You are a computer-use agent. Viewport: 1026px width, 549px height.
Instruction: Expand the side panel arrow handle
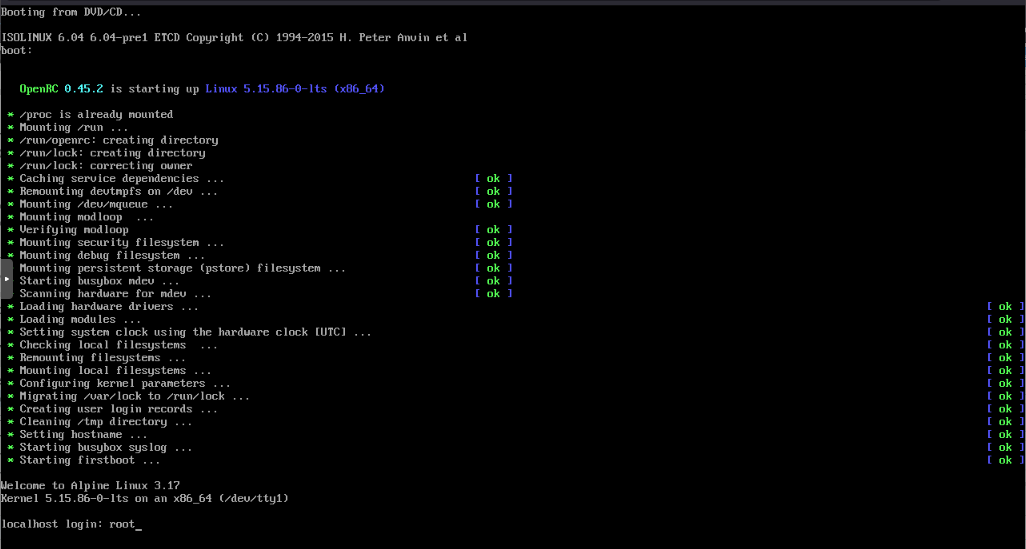coord(6,279)
